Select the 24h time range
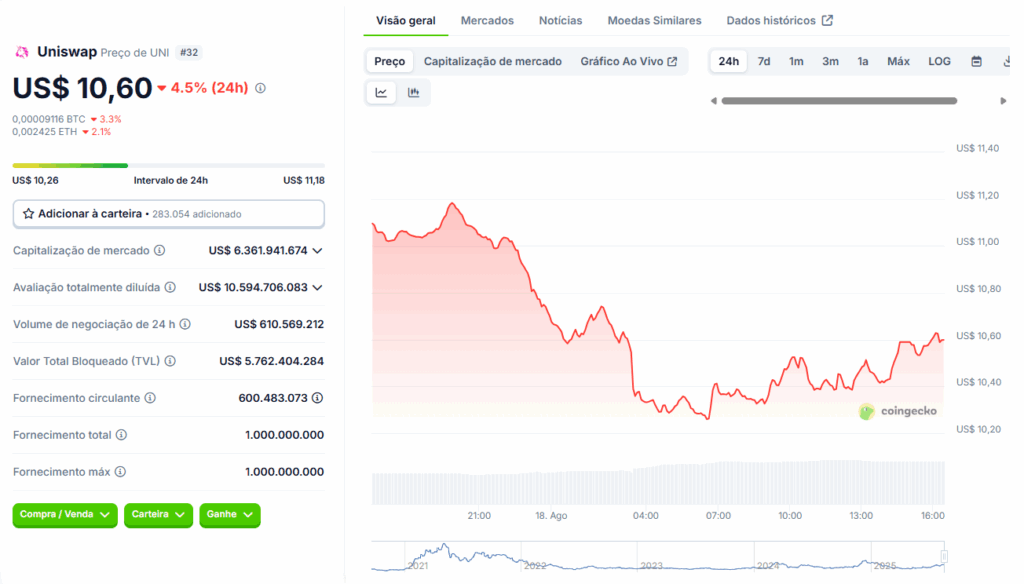1024x584 pixels. (x=728, y=61)
